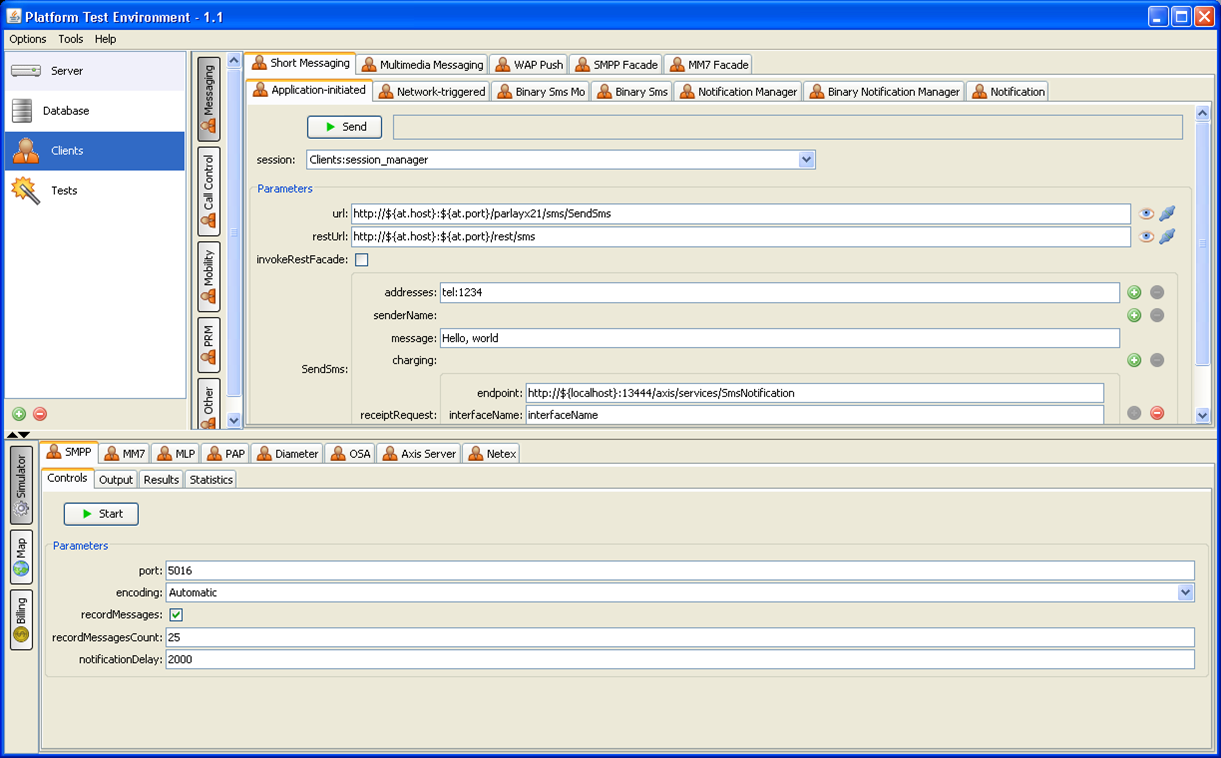Show the restUrl field with its eye icon

[1146, 237]
